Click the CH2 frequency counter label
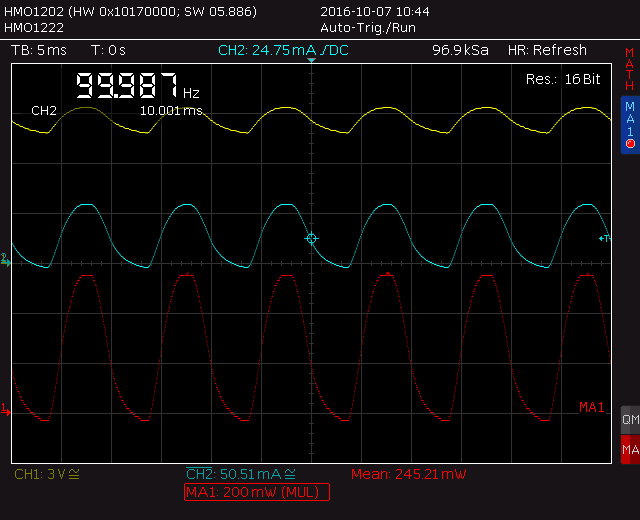The width and height of the screenshot is (640, 520). [x=44, y=110]
